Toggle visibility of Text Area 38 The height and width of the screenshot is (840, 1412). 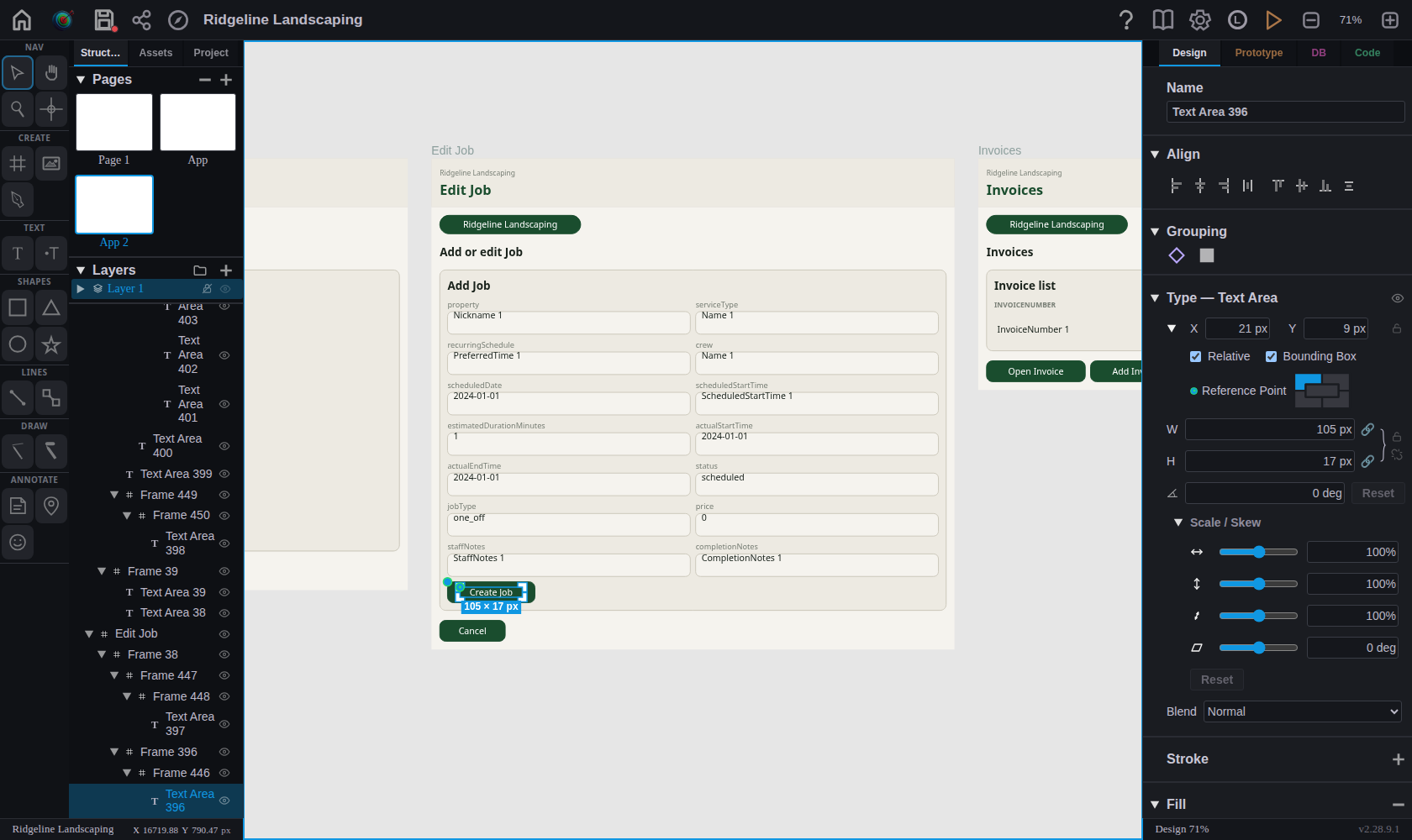click(224, 613)
